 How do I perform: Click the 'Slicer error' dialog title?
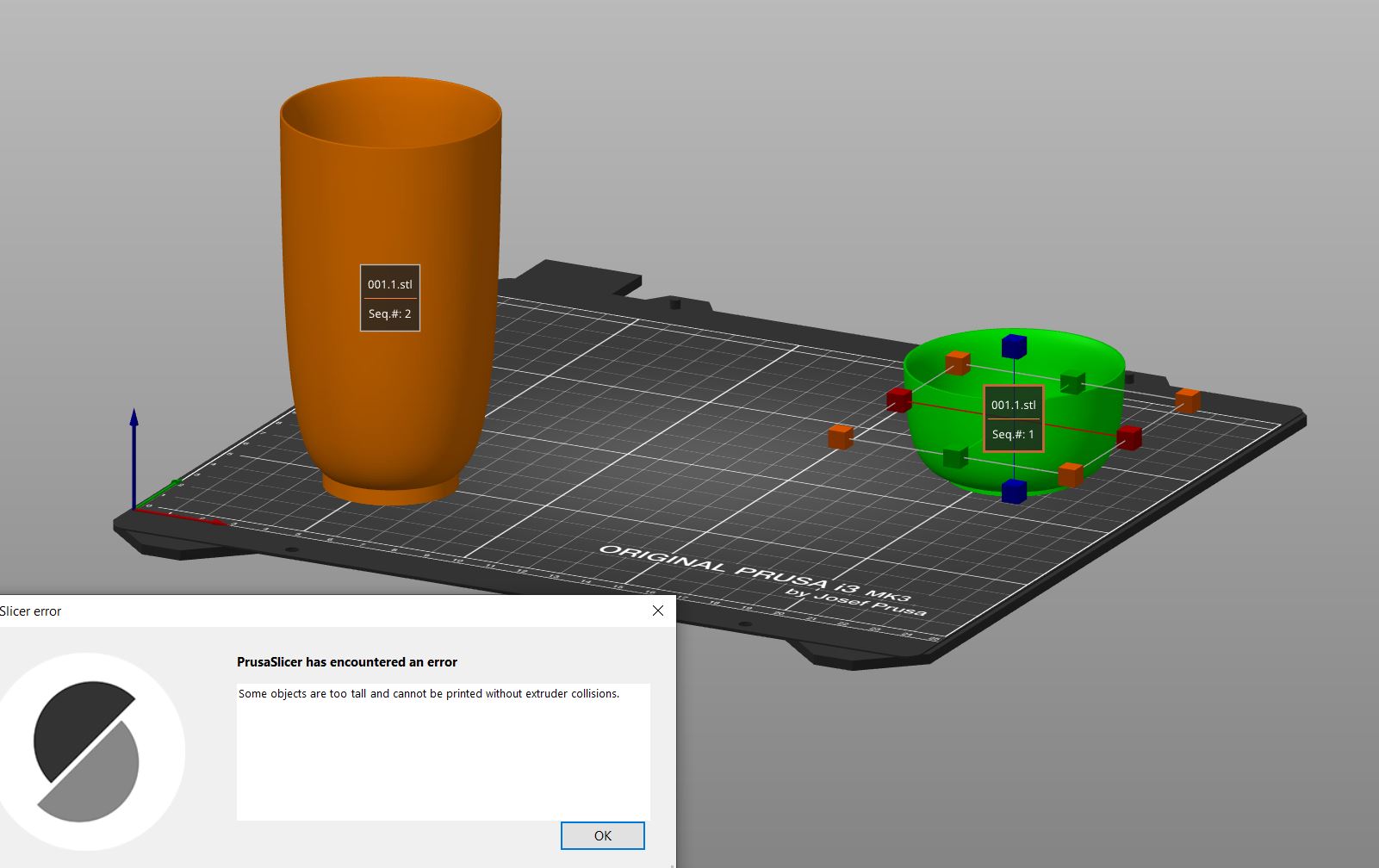31,611
